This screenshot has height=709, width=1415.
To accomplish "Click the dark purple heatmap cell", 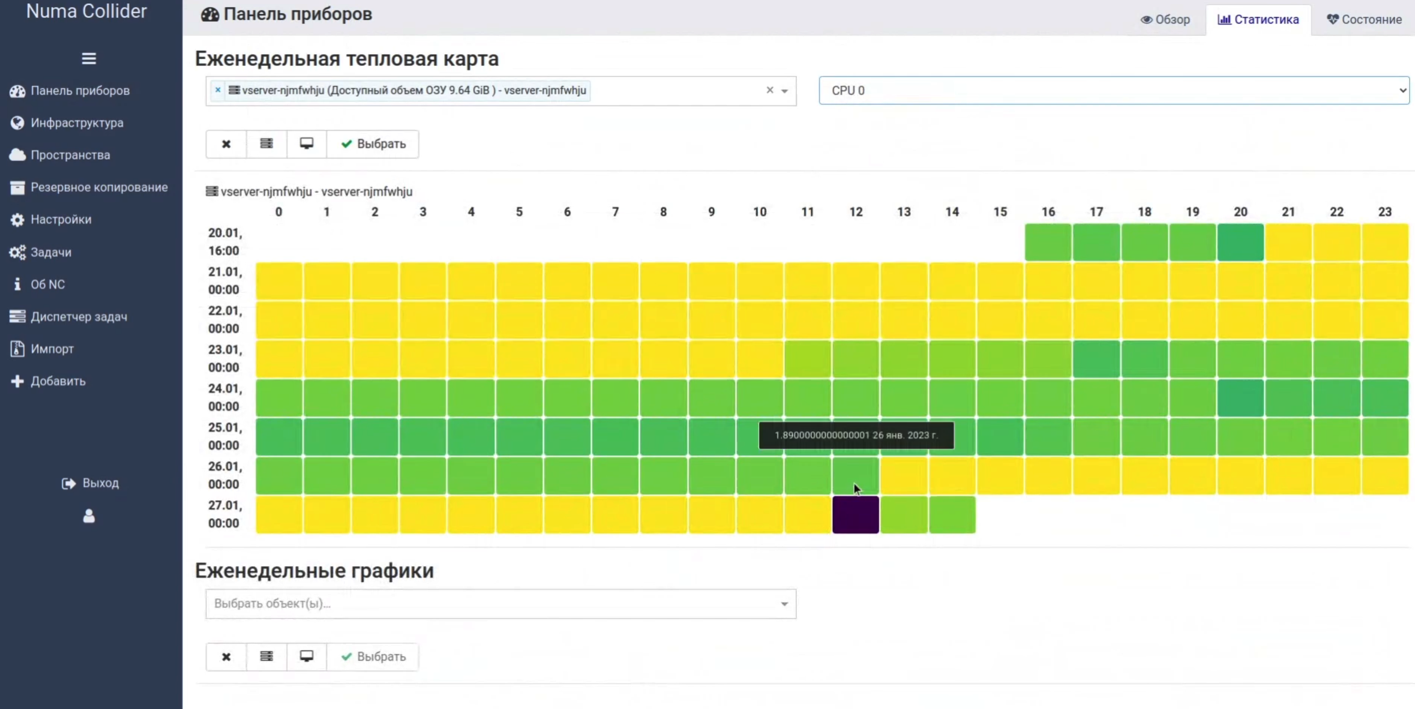I will 856,515.
